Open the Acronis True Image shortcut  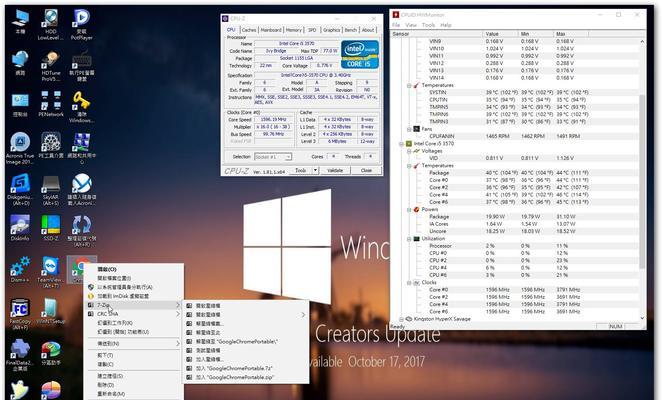click(x=20, y=148)
